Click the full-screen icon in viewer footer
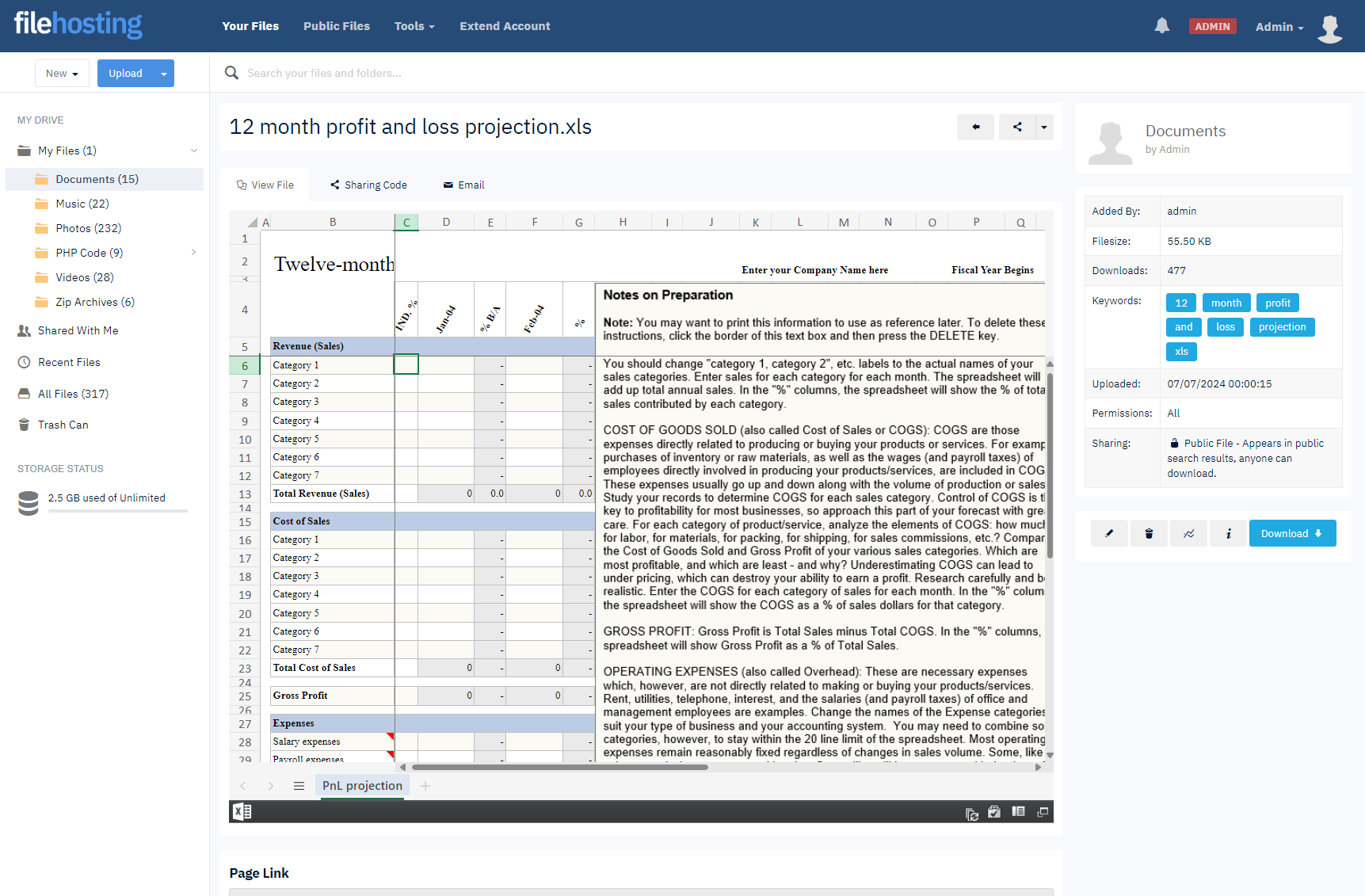Image resolution: width=1365 pixels, height=896 pixels. pyautogui.click(x=1043, y=812)
